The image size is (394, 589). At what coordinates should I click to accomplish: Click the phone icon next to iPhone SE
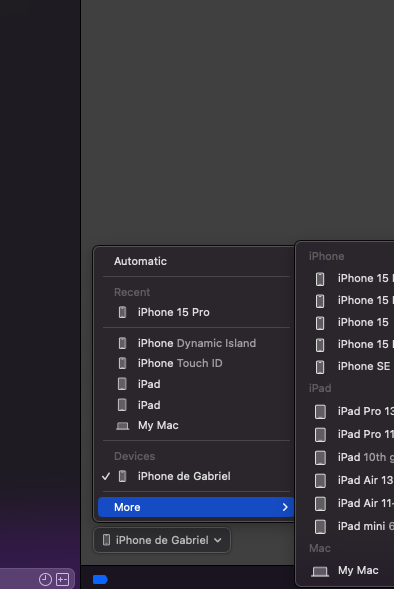tap(320, 367)
